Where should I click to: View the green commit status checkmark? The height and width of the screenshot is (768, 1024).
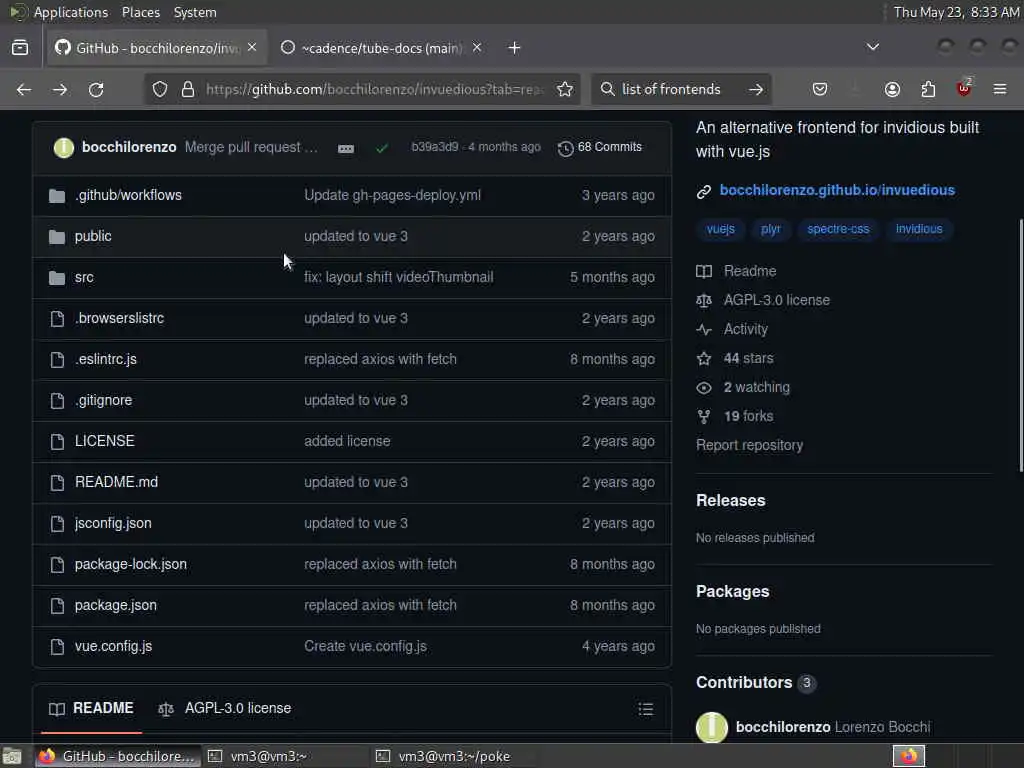point(382,148)
